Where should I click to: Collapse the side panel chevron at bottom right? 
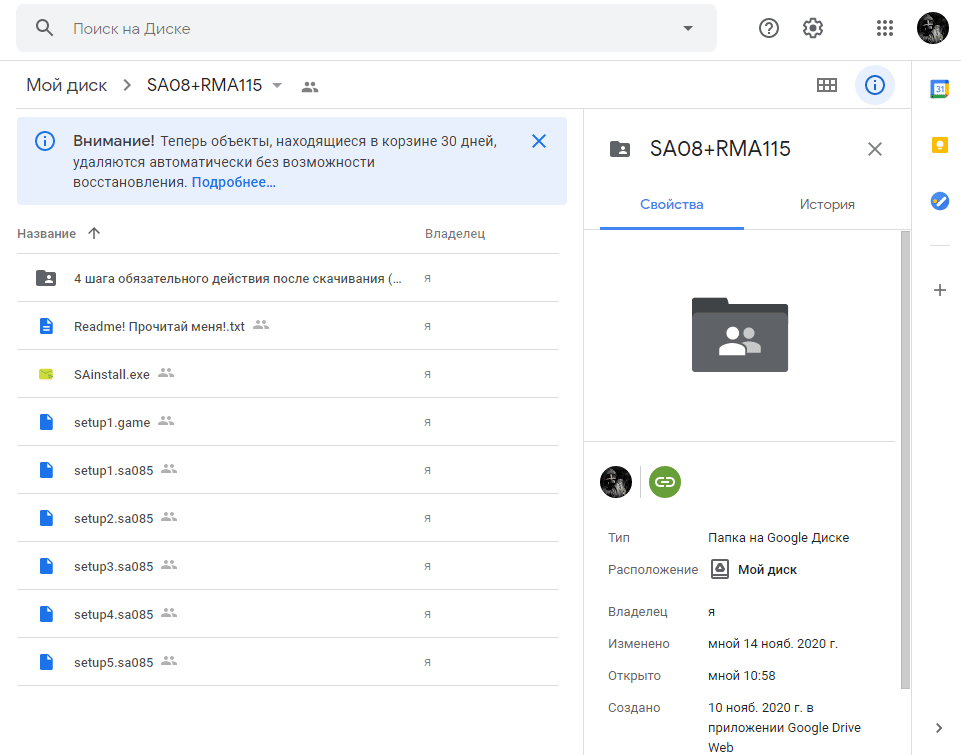point(939,727)
